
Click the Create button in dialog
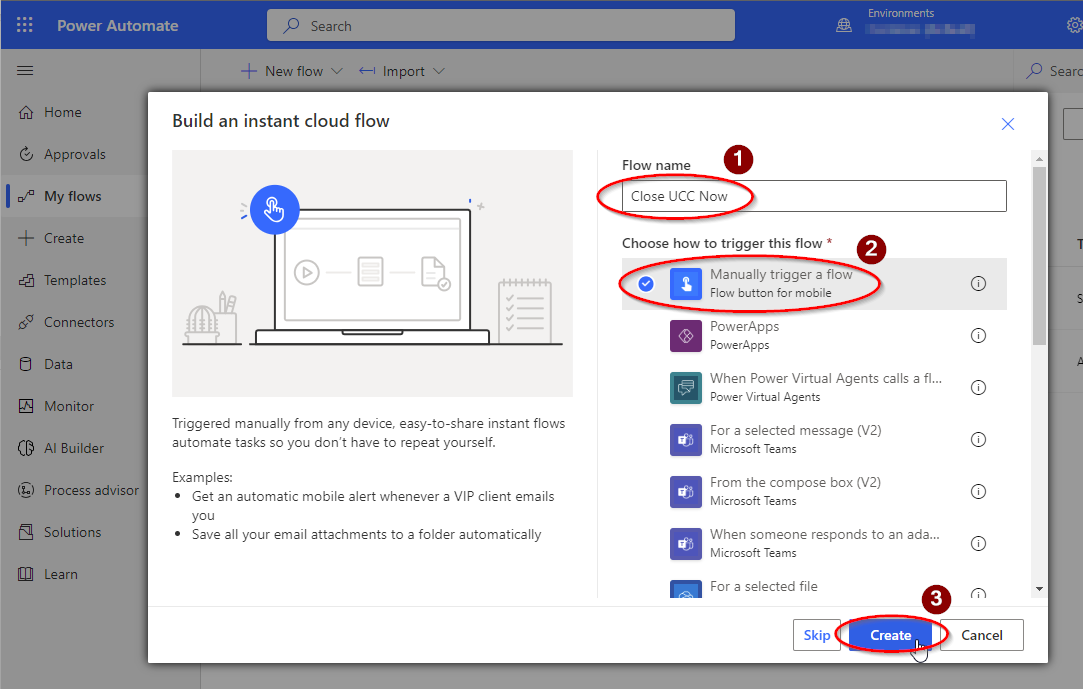click(890, 635)
